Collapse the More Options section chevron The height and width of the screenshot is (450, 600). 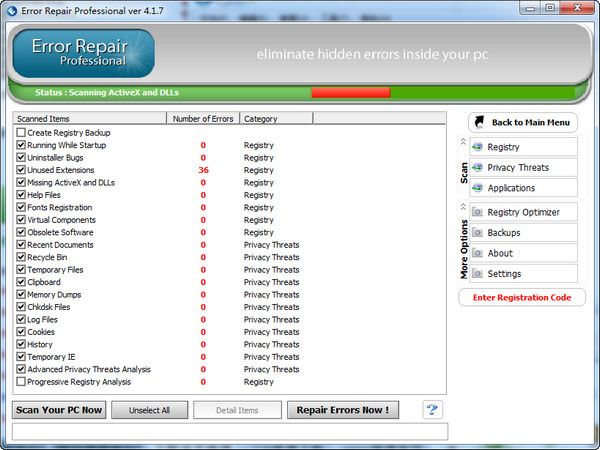coord(463,207)
